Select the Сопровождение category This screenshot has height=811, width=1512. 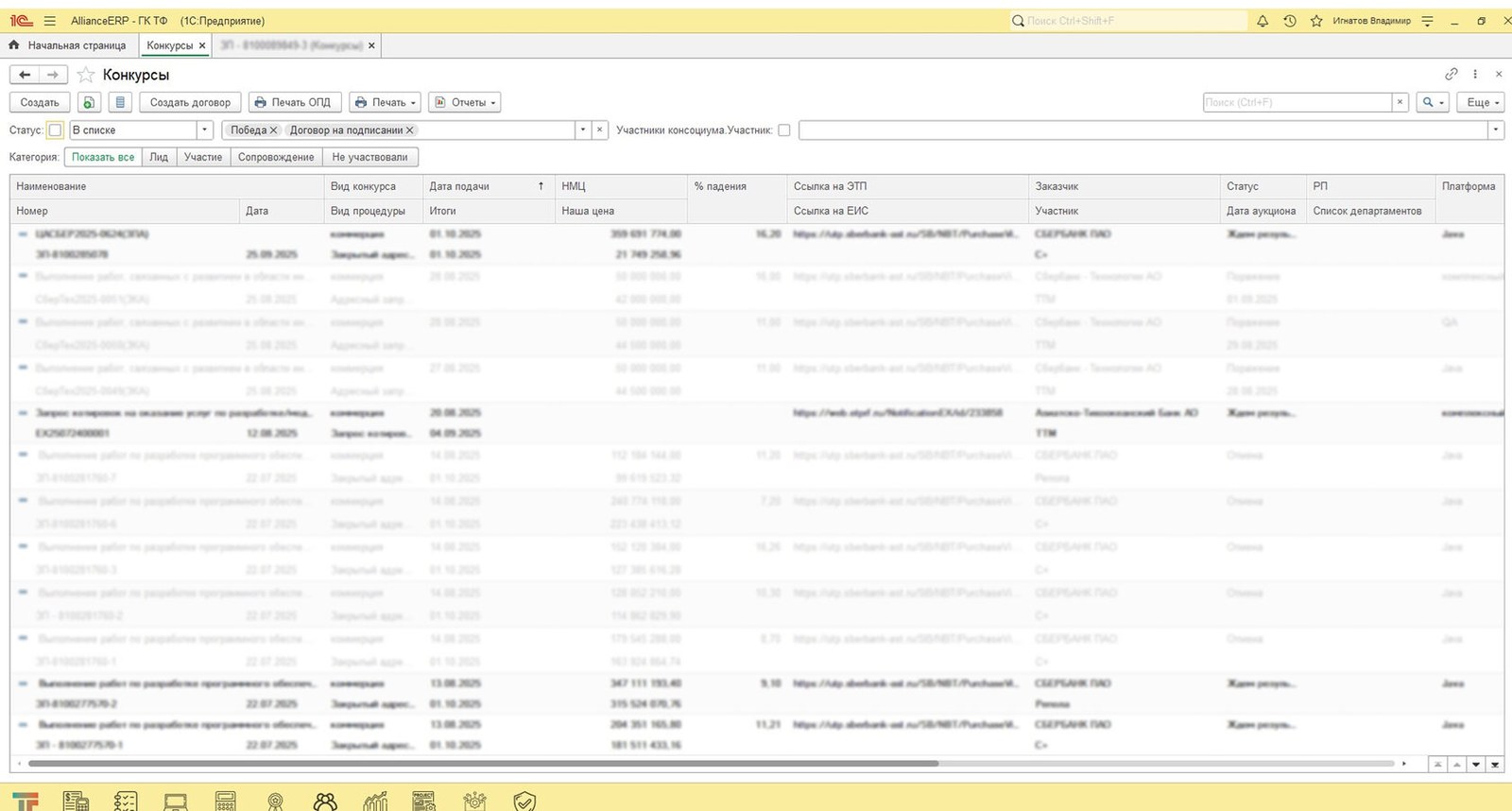(276, 157)
